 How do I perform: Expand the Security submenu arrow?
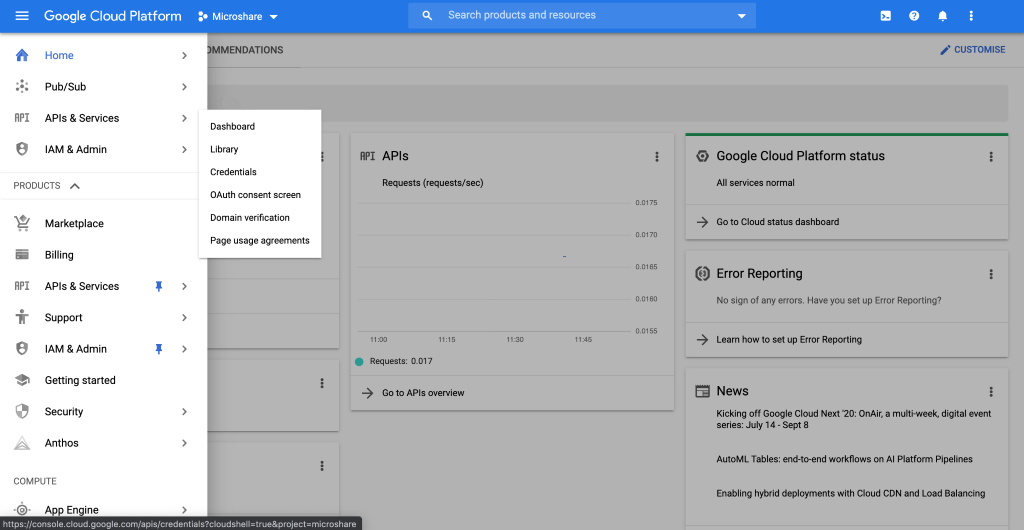click(x=184, y=412)
